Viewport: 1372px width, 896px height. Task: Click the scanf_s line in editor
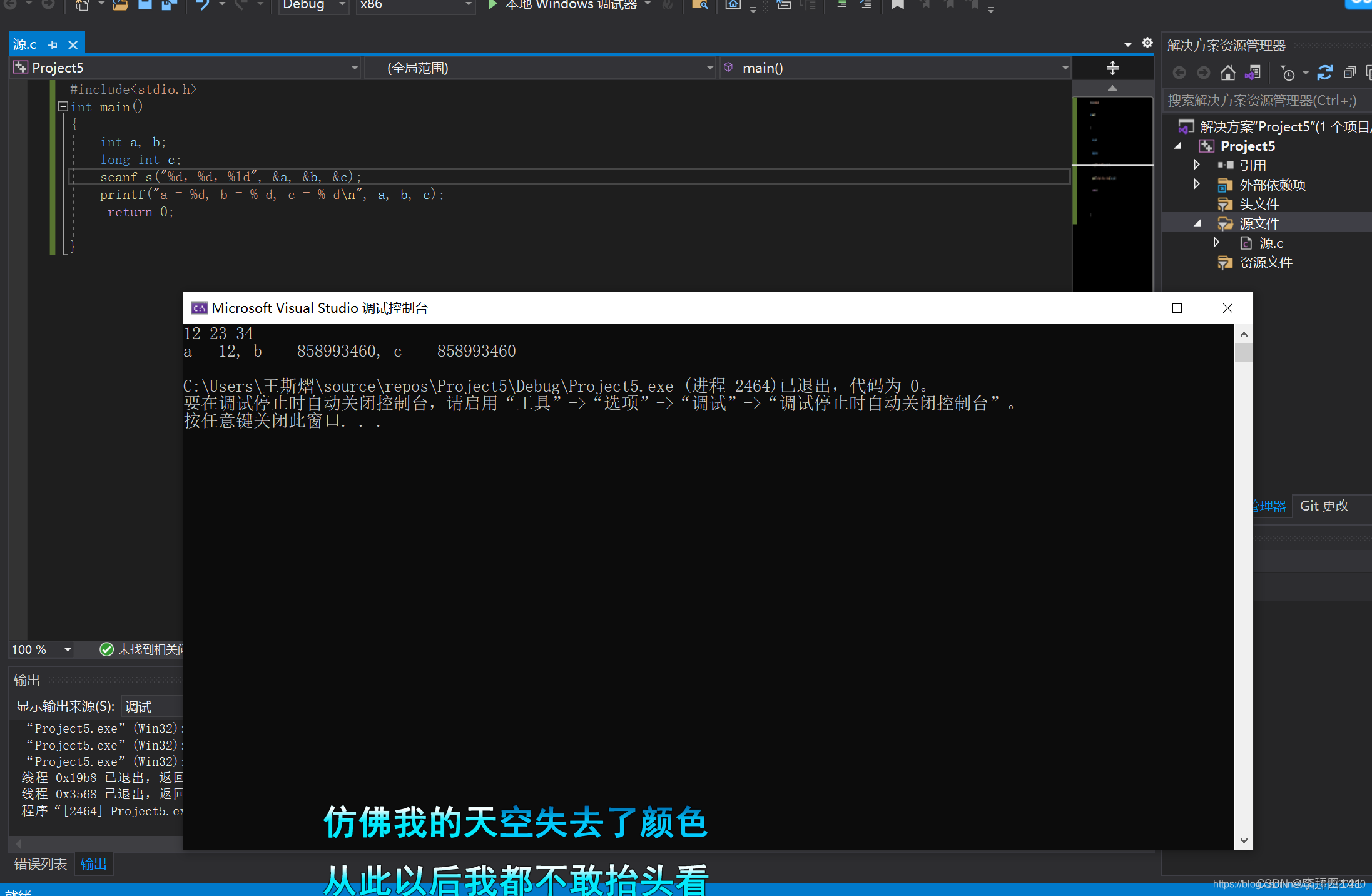click(x=231, y=177)
